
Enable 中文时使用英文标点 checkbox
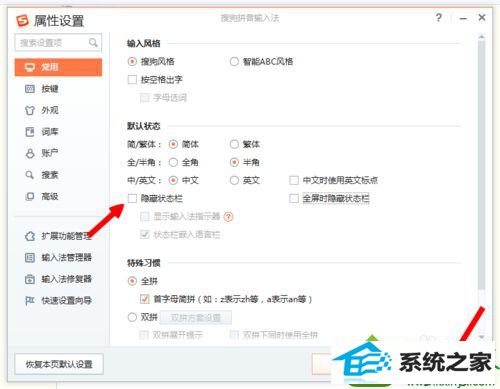coord(294,180)
